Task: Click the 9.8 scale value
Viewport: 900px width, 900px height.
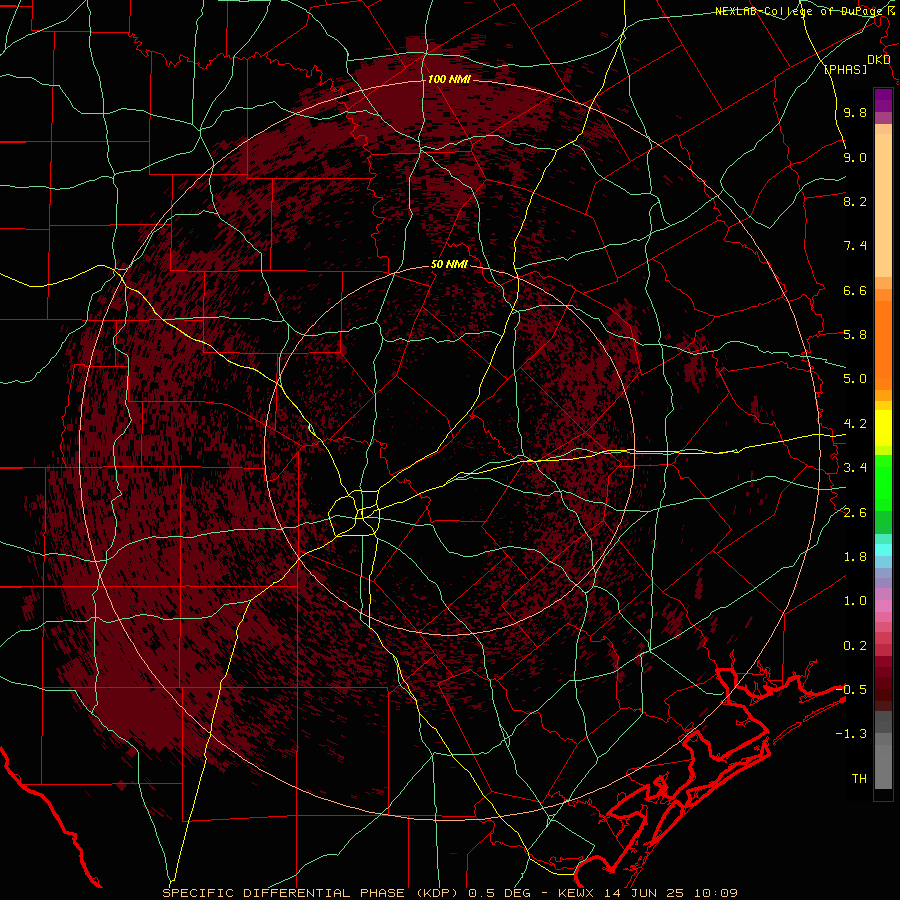Action: pos(855,113)
